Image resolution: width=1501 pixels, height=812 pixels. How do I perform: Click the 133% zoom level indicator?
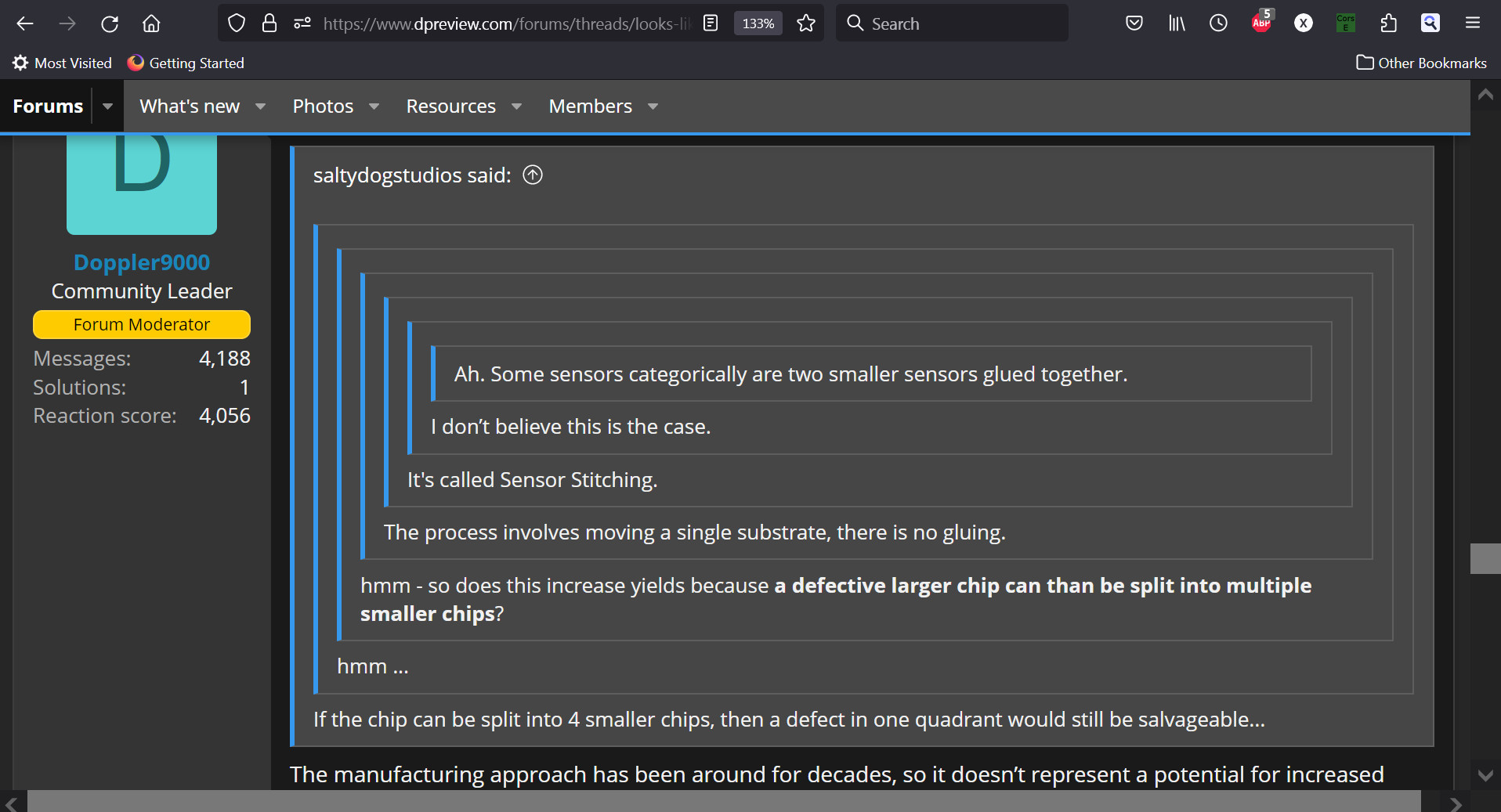(x=758, y=23)
